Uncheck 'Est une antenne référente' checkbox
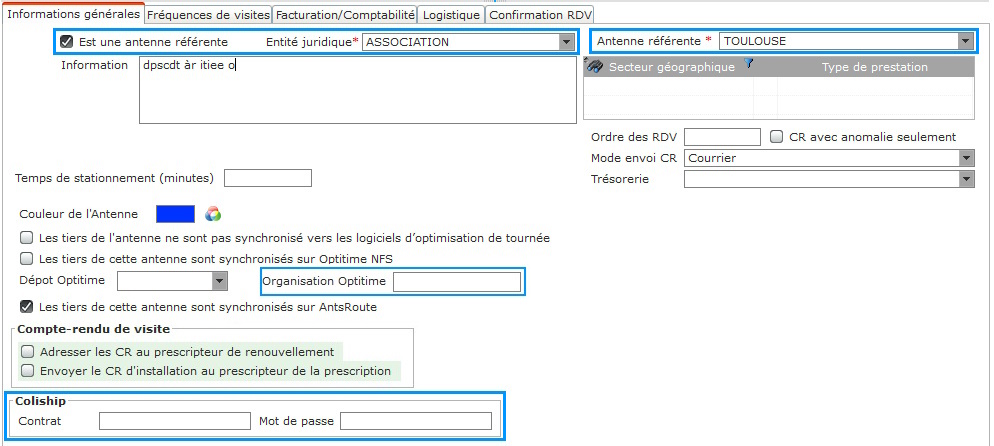The width and height of the screenshot is (994, 446). [x=67, y=42]
